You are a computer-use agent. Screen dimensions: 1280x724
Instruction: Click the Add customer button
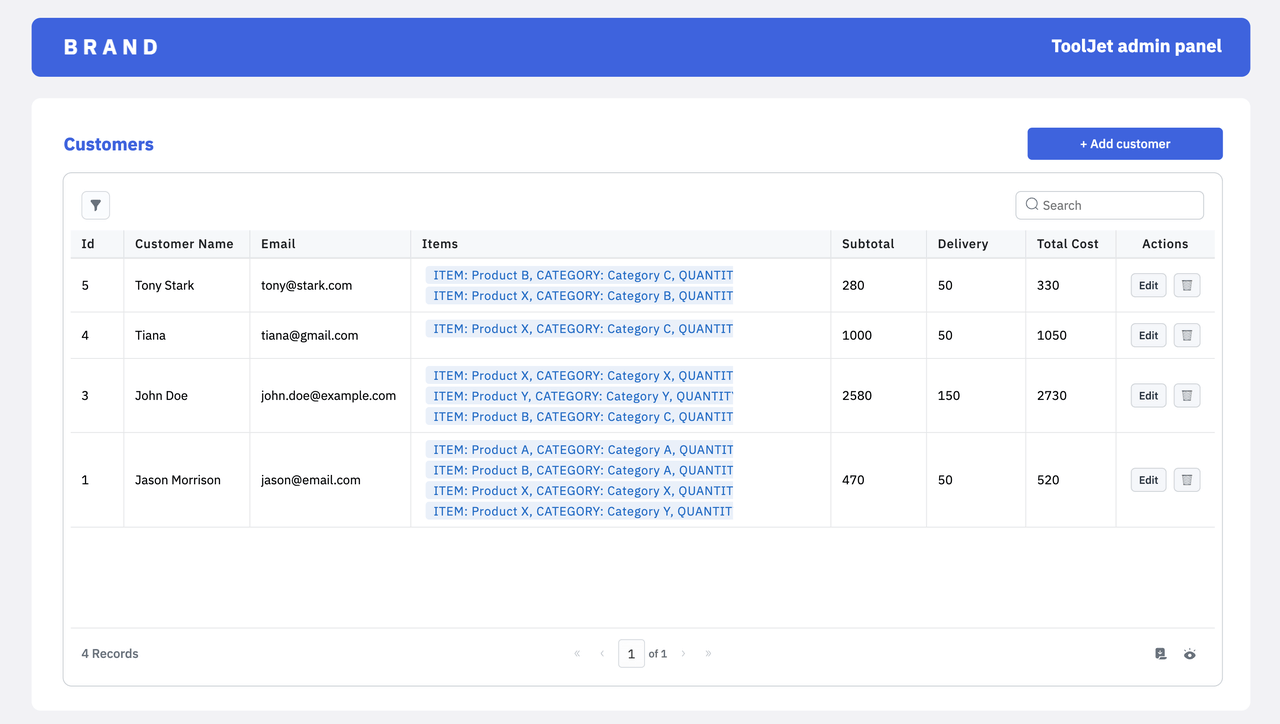click(x=1124, y=144)
